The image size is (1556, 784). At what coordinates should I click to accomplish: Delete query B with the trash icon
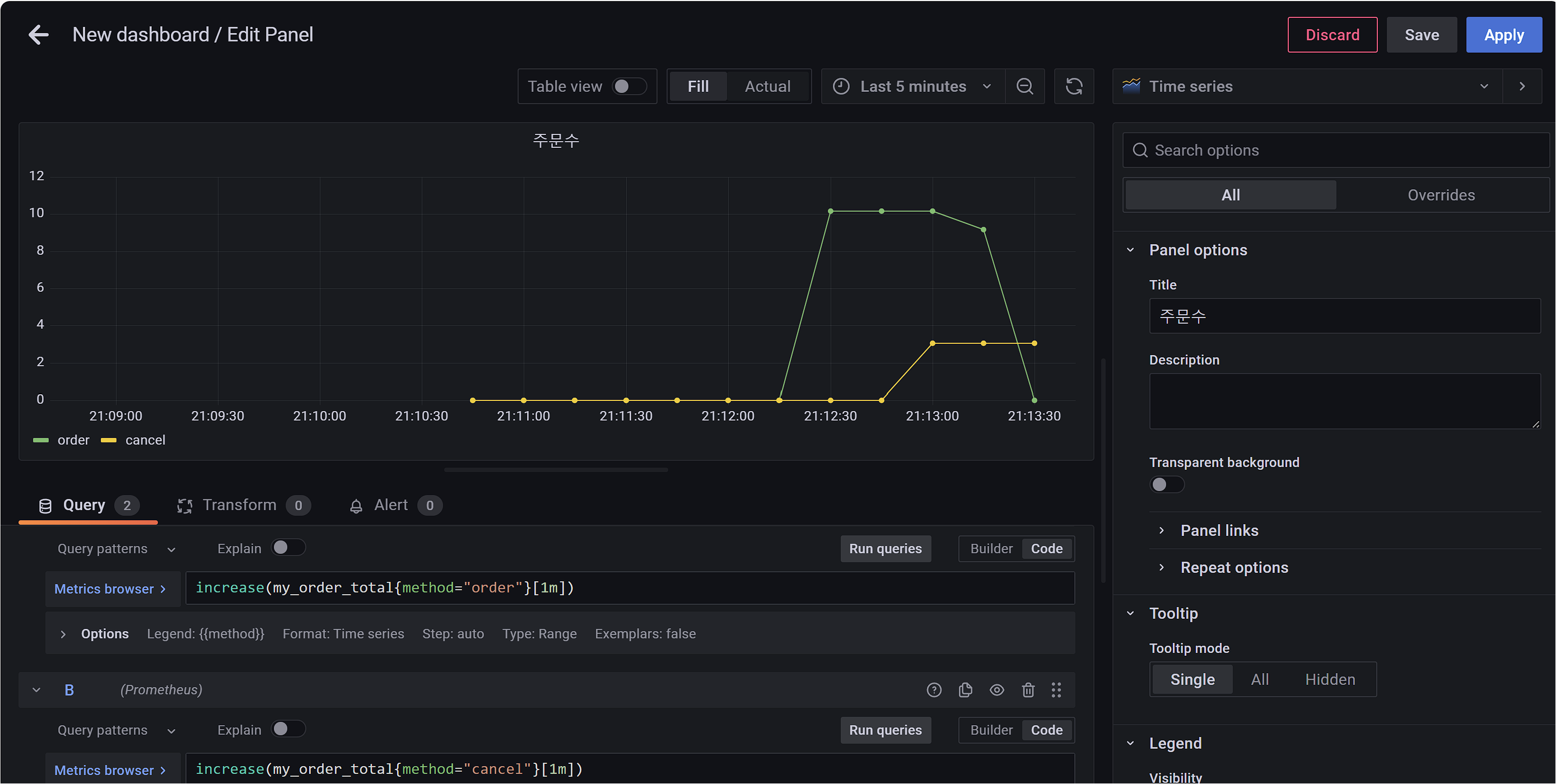click(1028, 690)
